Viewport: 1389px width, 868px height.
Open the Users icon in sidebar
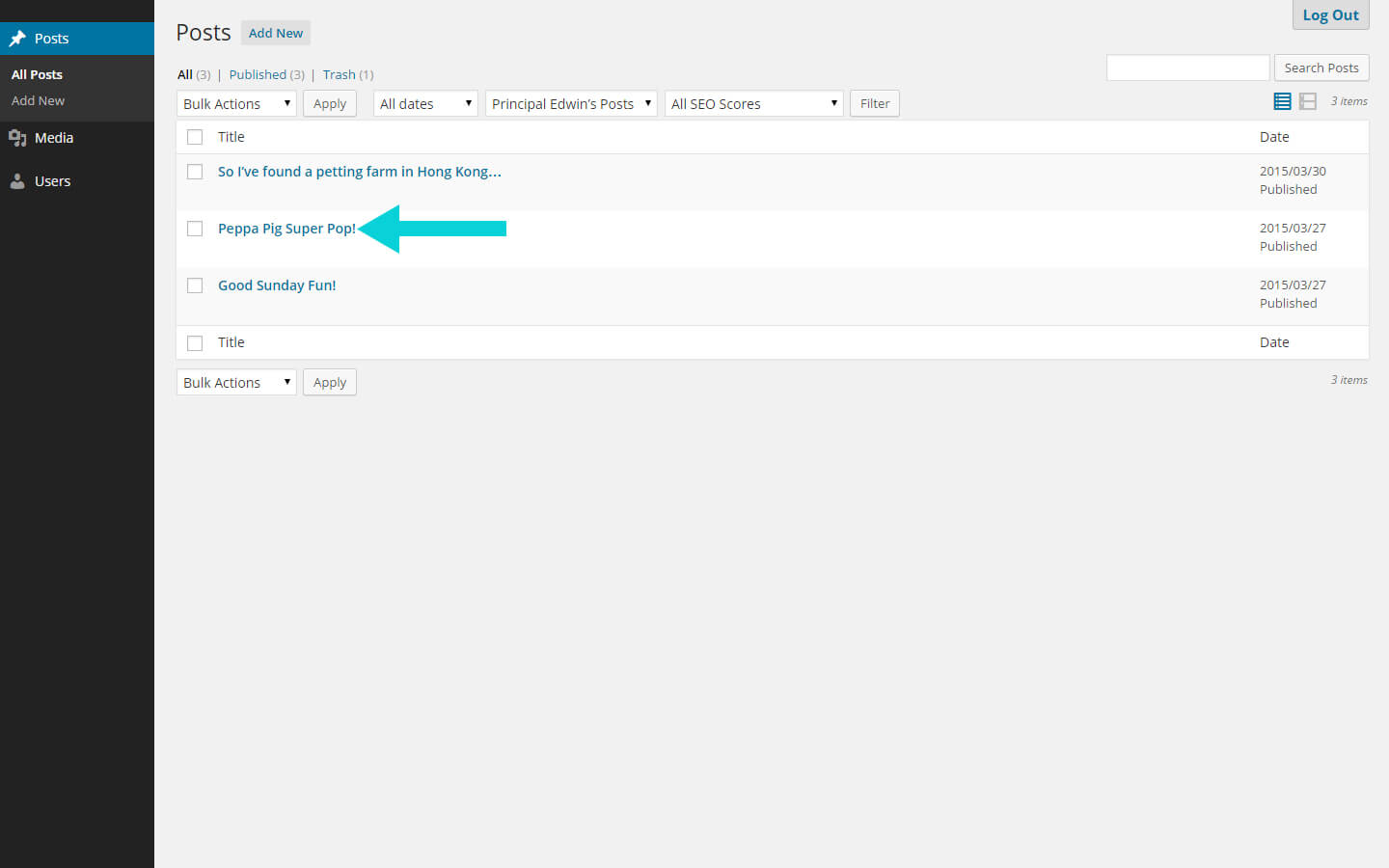point(17,181)
